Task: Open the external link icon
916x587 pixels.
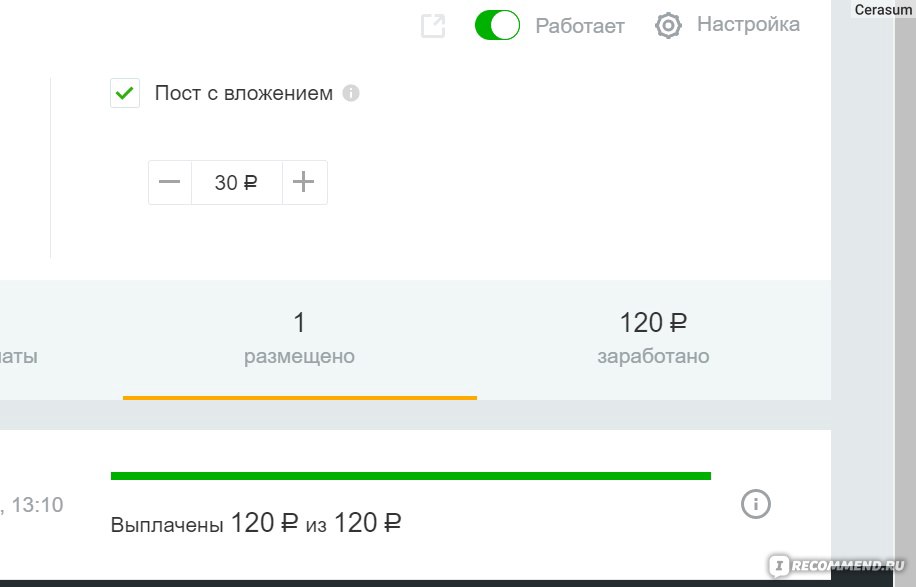Action: 433,26
